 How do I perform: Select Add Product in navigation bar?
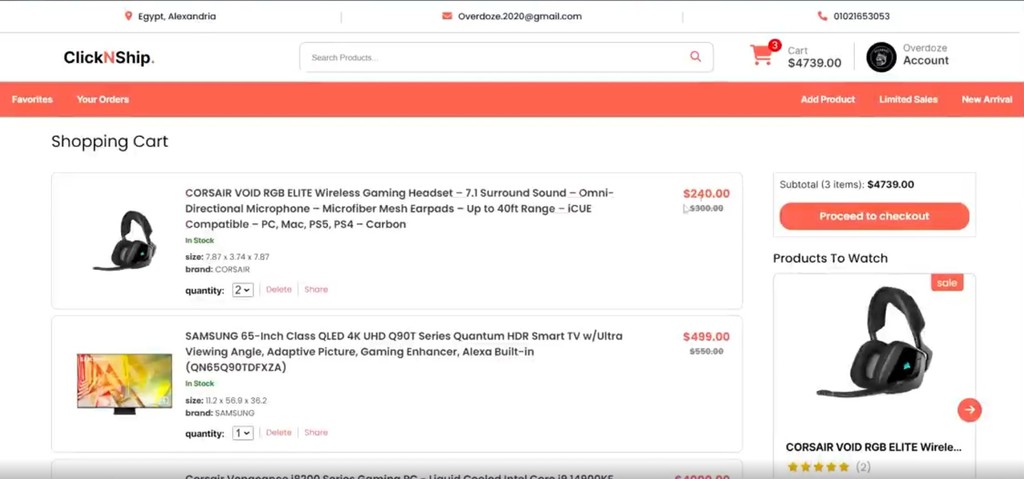[x=827, y=99]
